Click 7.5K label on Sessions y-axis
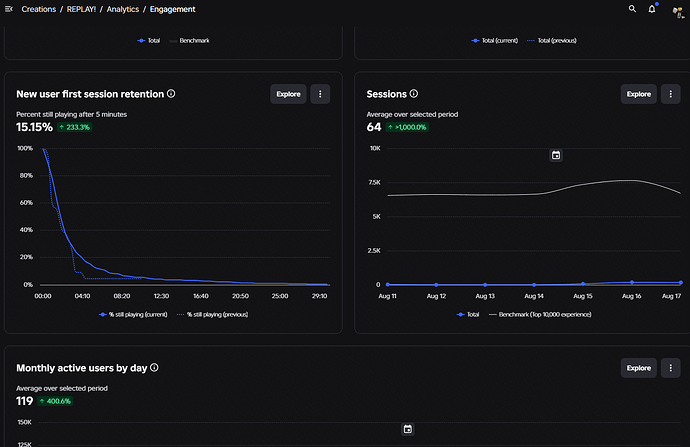The height and width of the screenshot is (447, 690). [x=374, y=182]
